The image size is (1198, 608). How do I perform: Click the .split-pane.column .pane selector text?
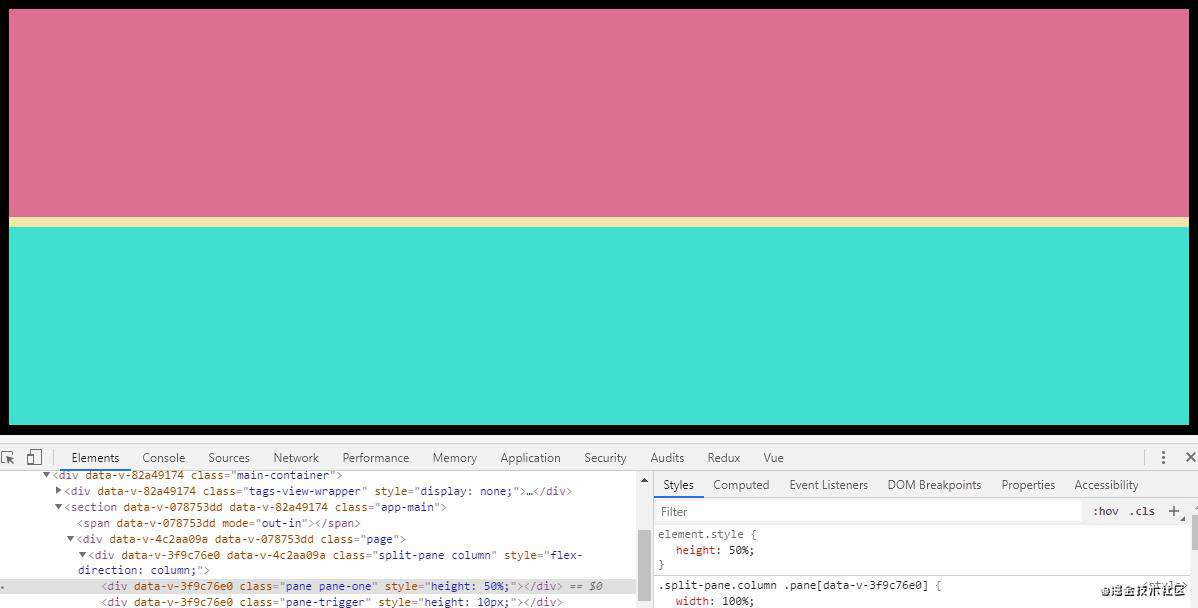793,586
